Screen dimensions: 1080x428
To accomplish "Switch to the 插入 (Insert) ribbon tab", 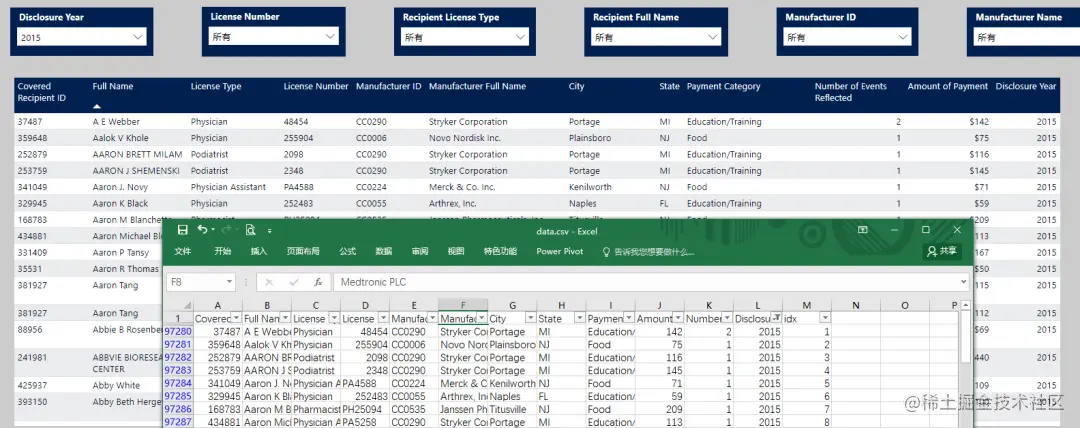I will (259, 252).
